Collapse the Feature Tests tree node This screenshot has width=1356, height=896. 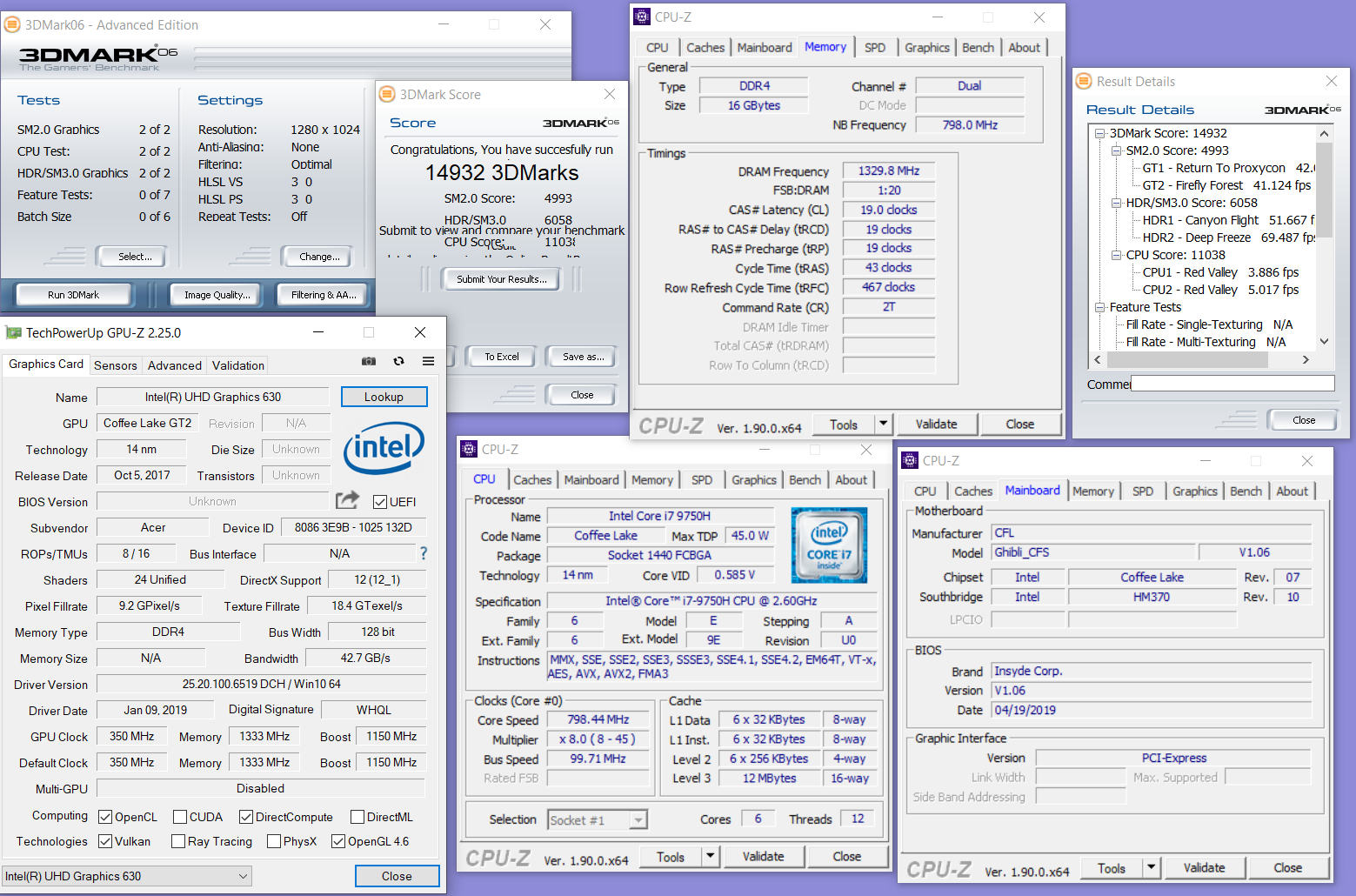point(1100,307)
